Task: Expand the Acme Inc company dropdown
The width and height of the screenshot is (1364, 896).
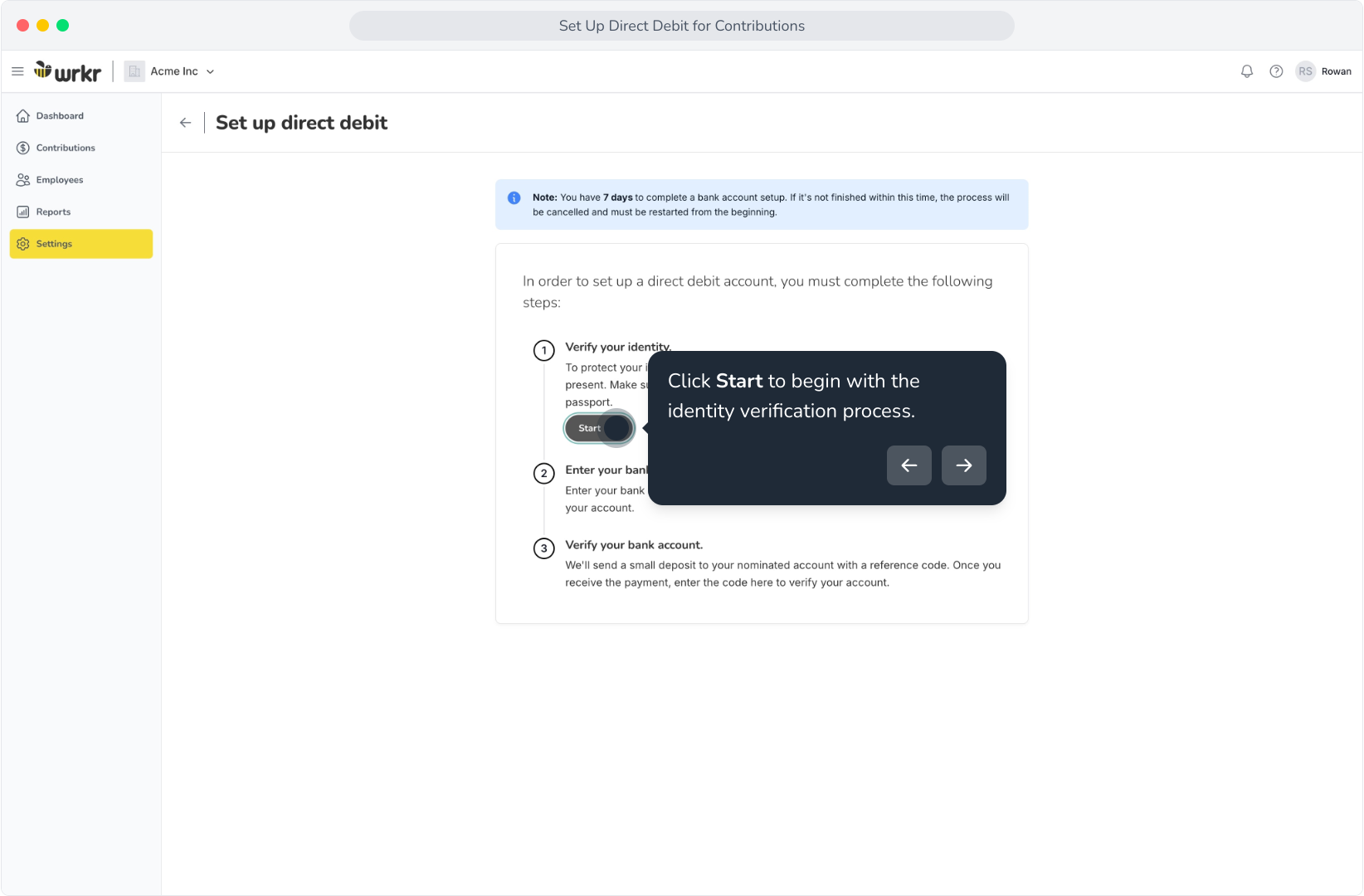Action: pyautogui.click(x=210, y=71)
